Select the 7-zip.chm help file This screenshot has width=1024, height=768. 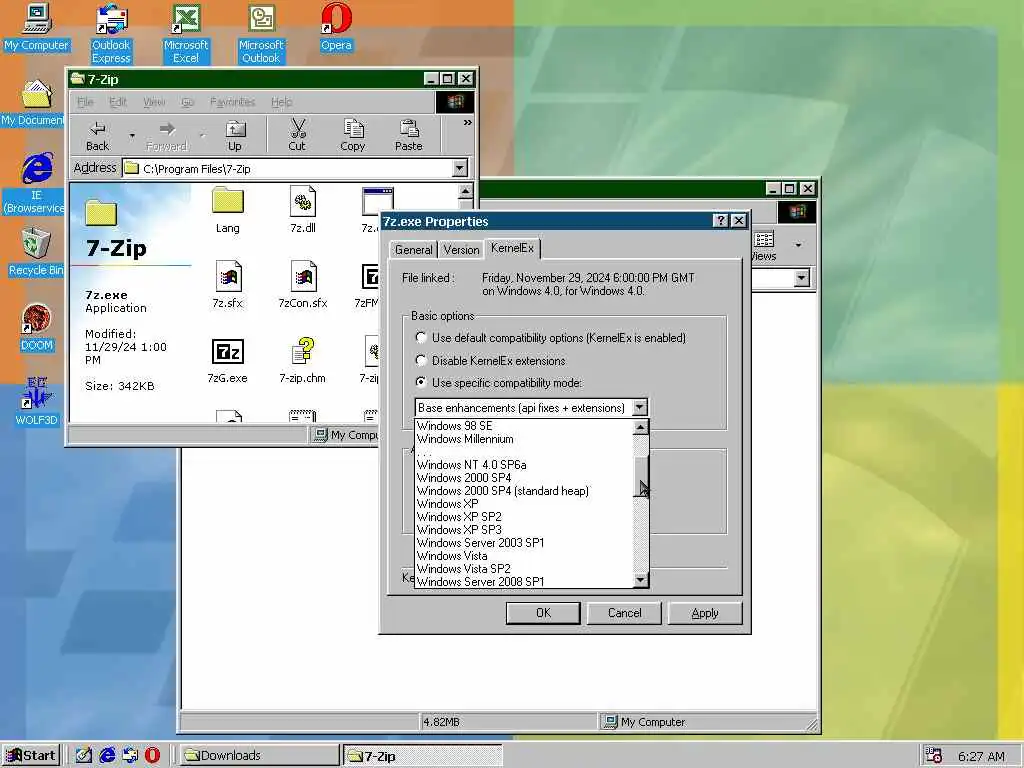[302, 360]
